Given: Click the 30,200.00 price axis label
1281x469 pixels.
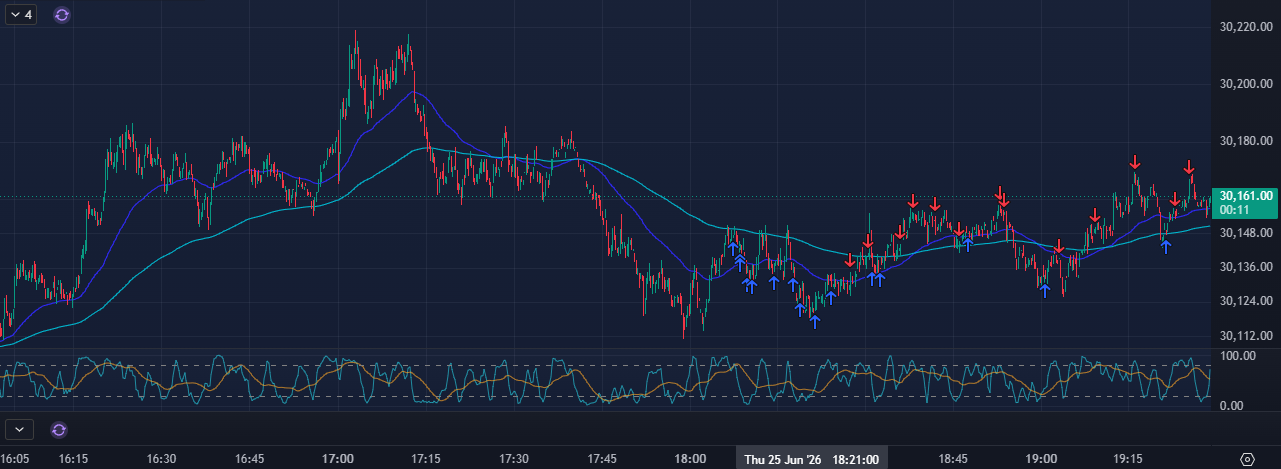Looking at the screenshot, I should 1245,84.
